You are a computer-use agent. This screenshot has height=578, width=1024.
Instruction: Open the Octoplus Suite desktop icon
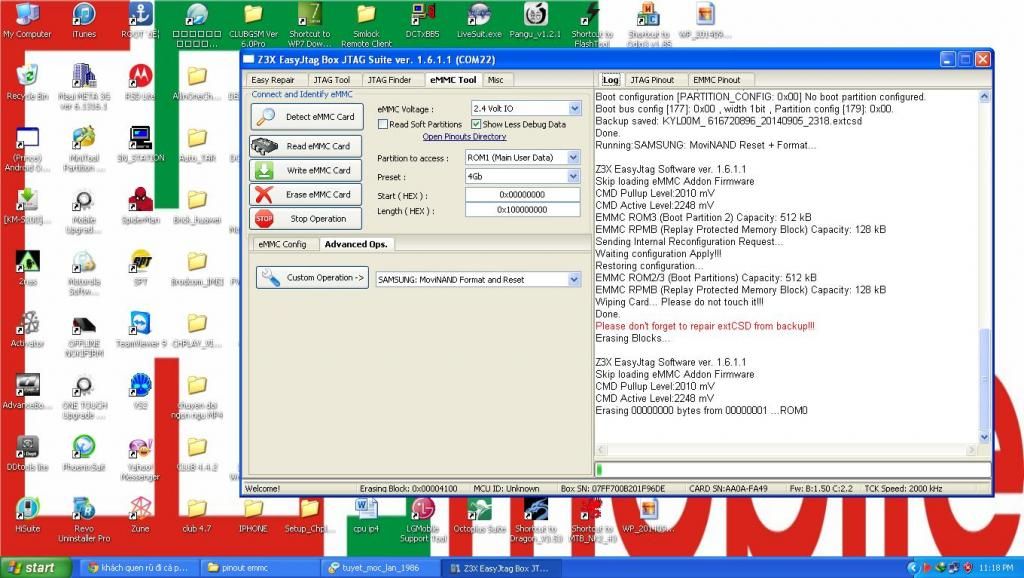click(x=479, y=515)
